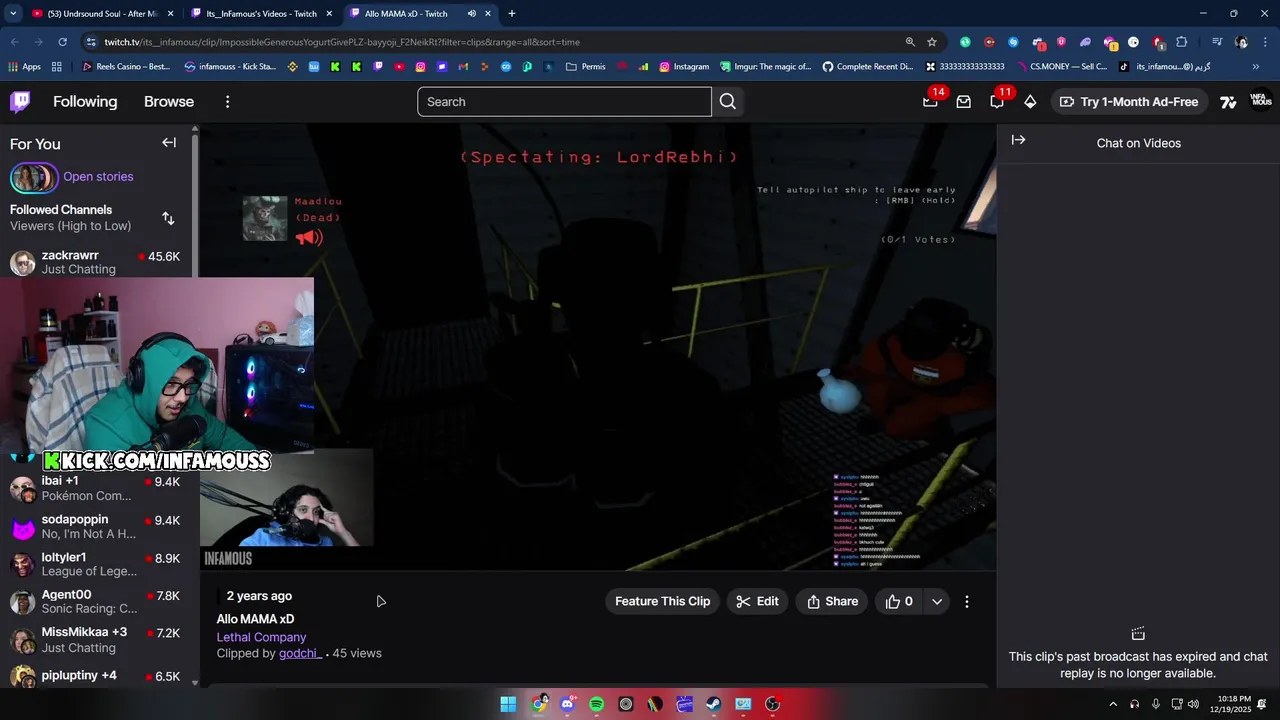Screen dimensions: 1280x720
Task: Open zackrawrr channel
Action: (98, 263)
